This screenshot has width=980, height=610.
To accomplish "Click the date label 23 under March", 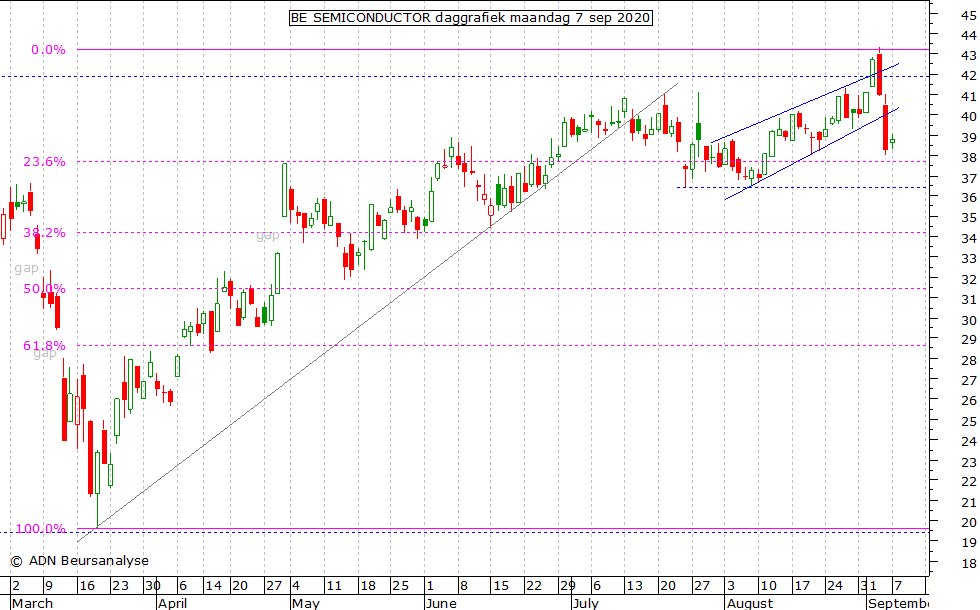I will click(x=120, y=586).
